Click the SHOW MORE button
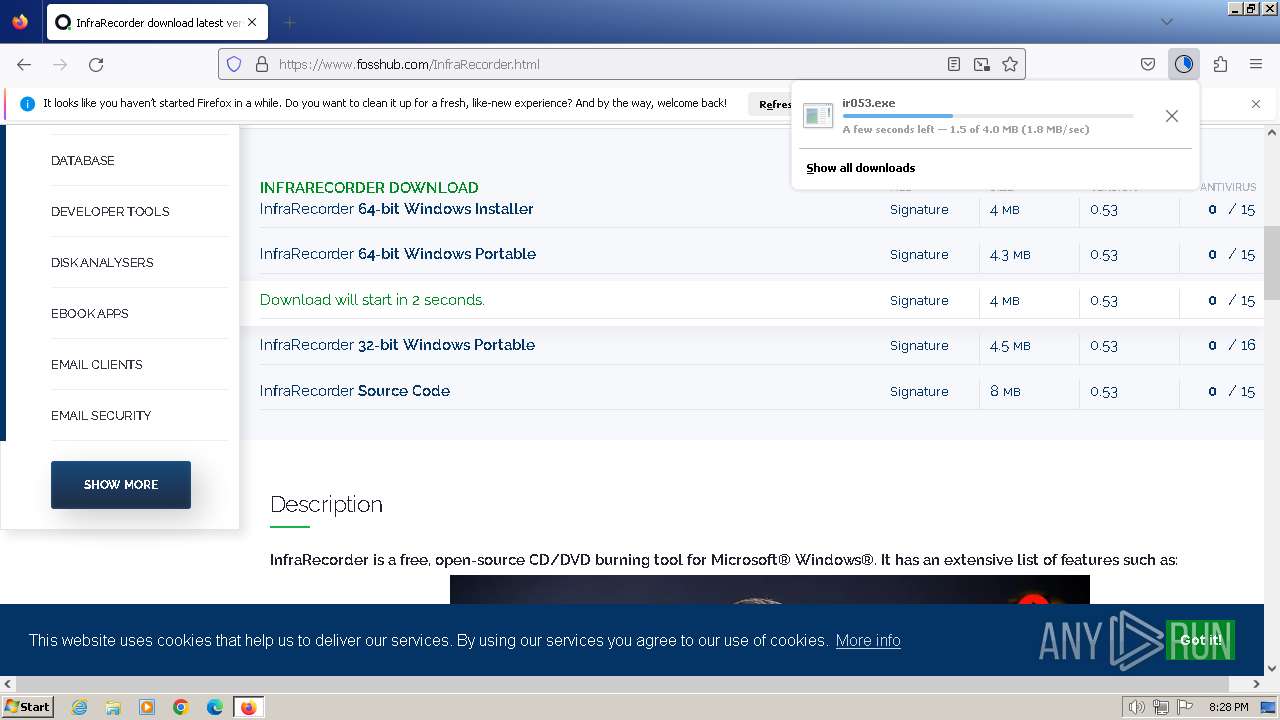The height and width of the screenshot is (720, 1280). tap(121, 484)
